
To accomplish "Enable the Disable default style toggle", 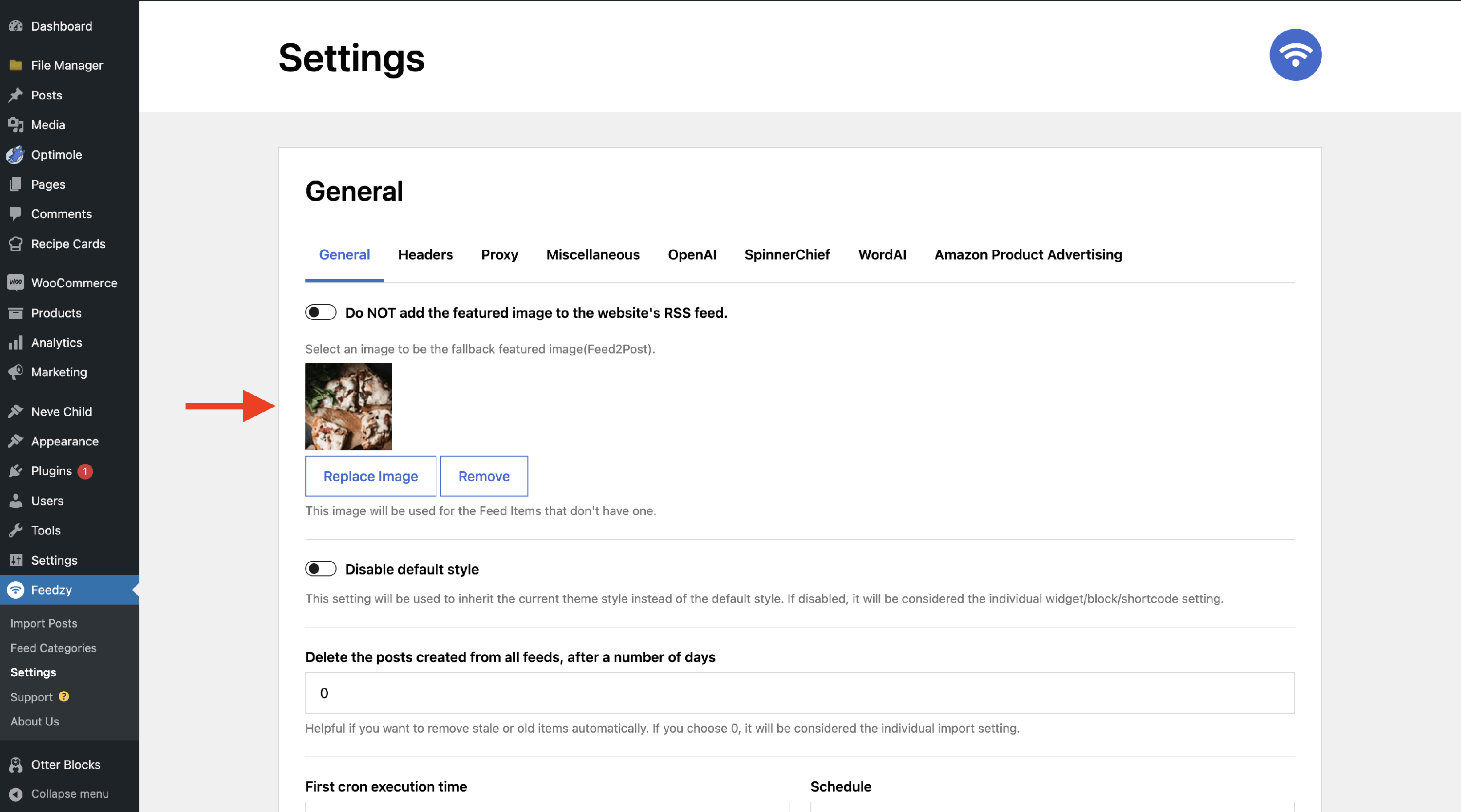I will (320, 569).
